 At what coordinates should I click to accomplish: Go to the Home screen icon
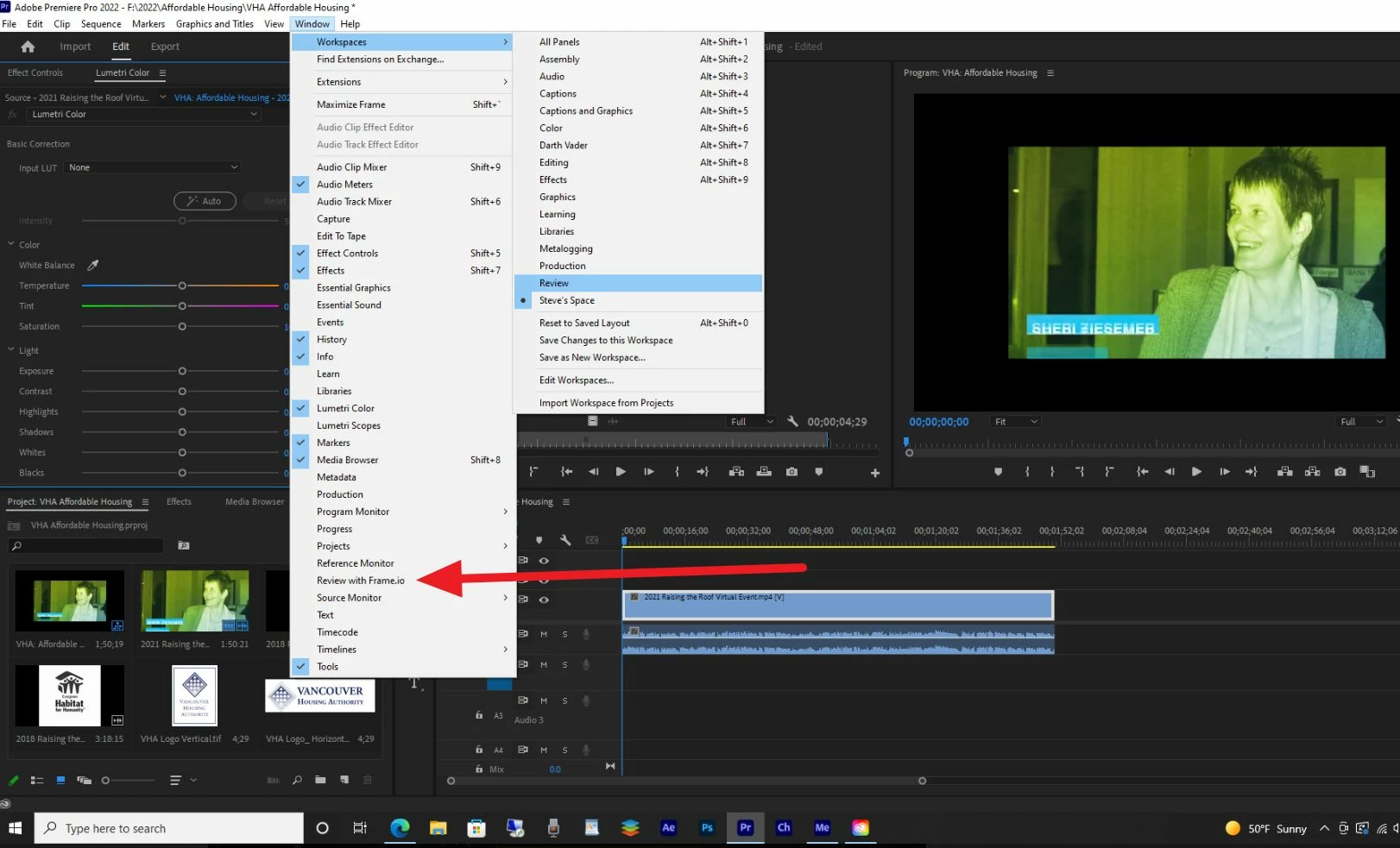point(28,47)
